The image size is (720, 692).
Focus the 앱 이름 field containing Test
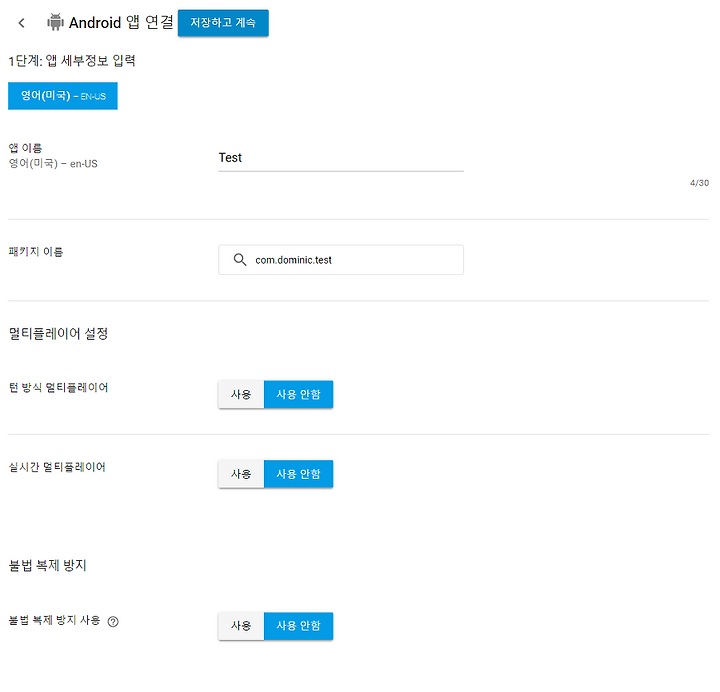pos(341,158)
